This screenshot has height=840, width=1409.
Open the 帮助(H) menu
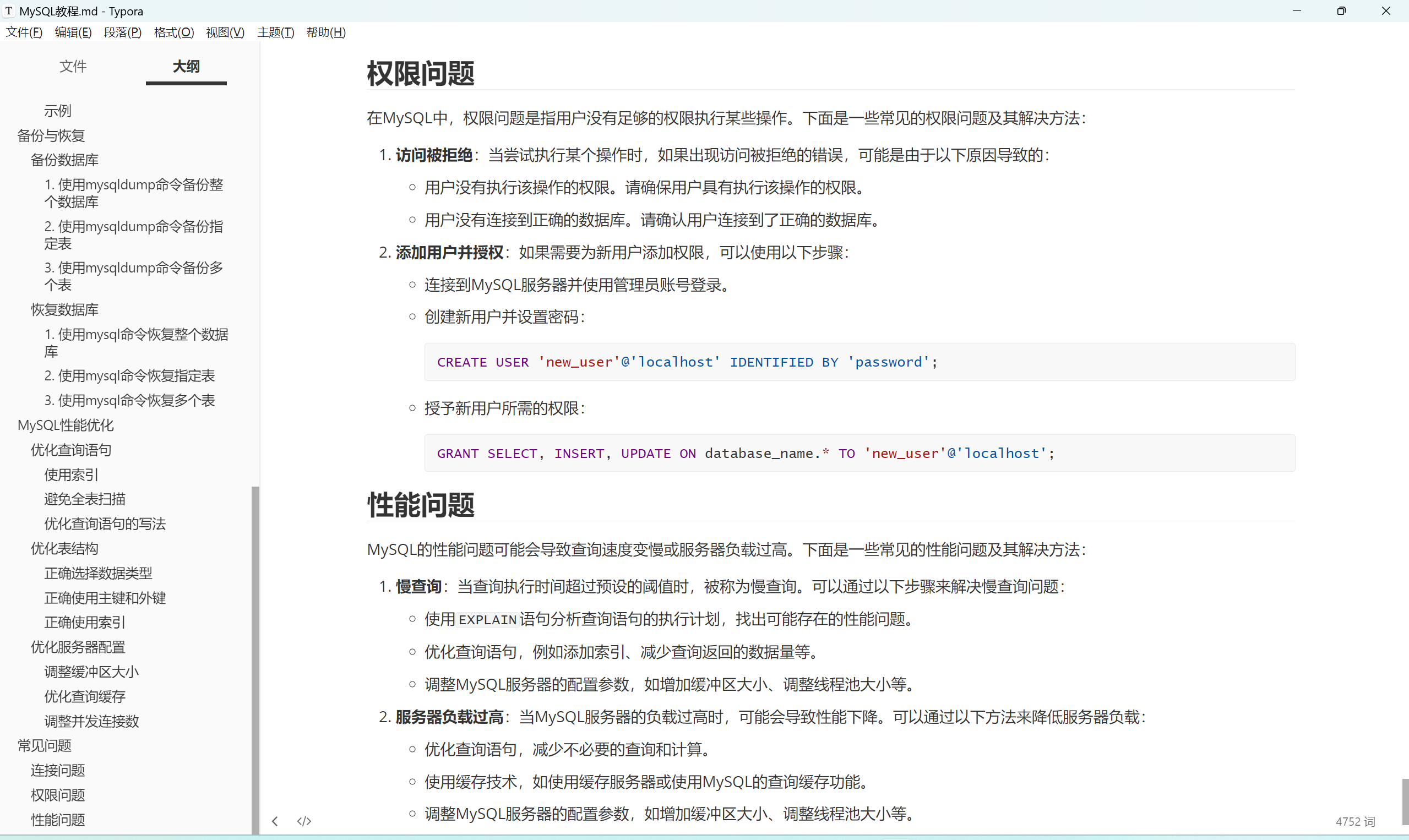[325, 32]
